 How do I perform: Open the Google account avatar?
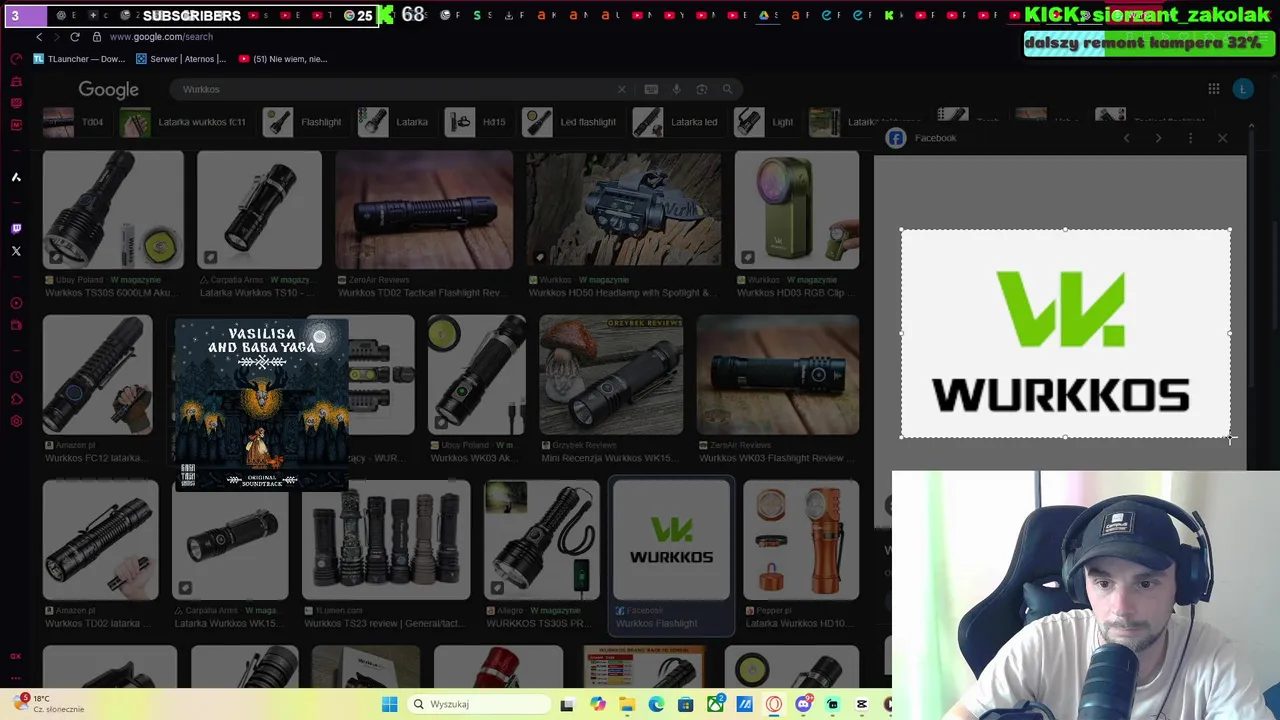click(x=1243, y=89)
